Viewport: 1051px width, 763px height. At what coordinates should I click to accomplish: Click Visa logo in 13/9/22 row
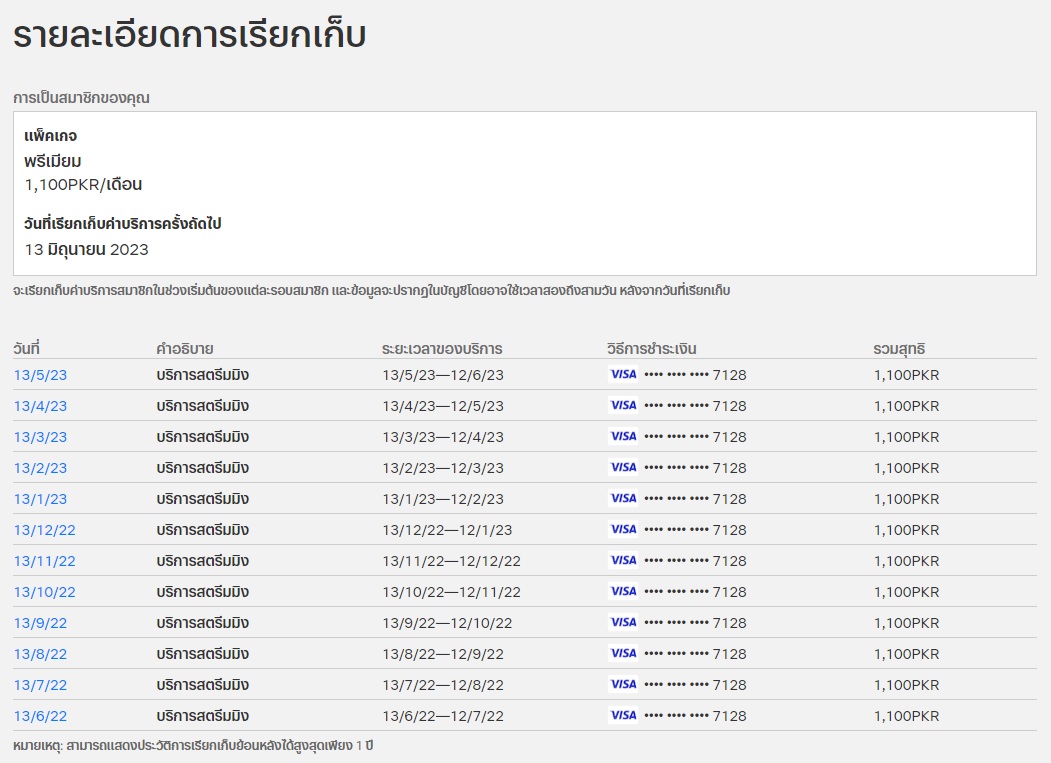[623, 622]
